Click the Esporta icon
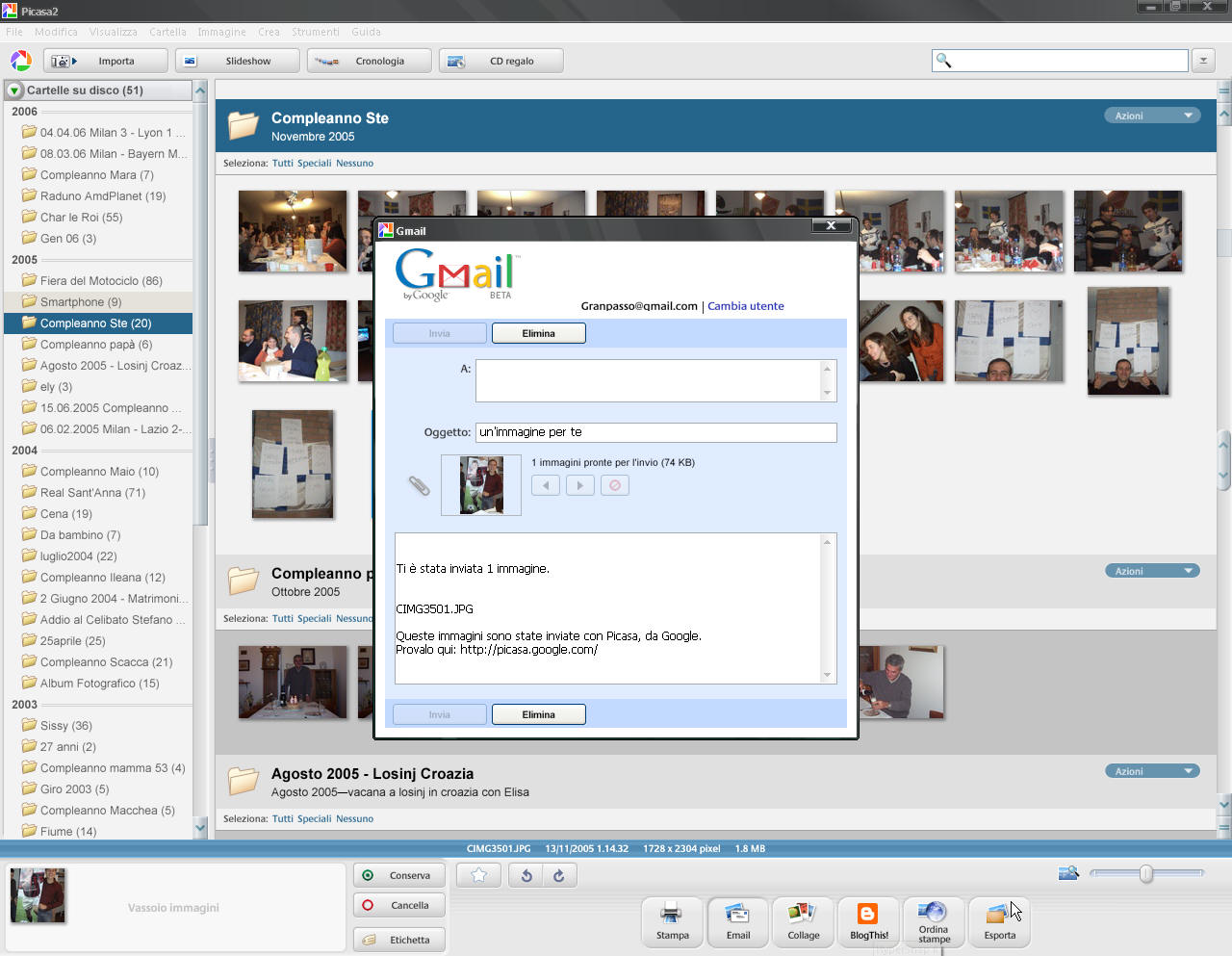Image resolution: width=1232 pixels, height=956 pixels. pyautogui.click(x=999, y=921)
